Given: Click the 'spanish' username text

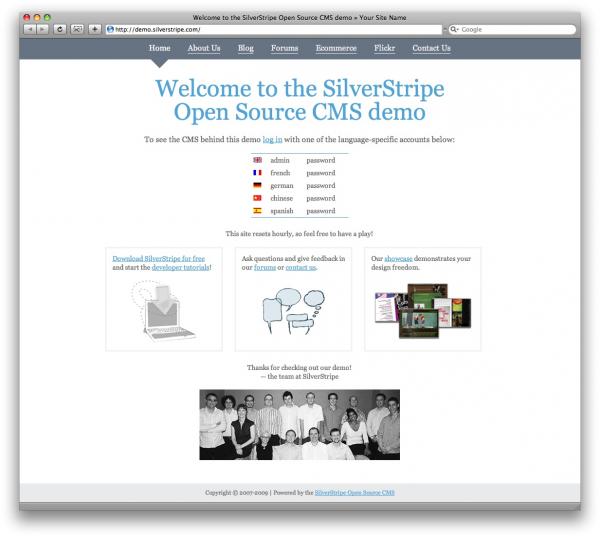Looking at the screenshot, I should (x=282, y=211).
